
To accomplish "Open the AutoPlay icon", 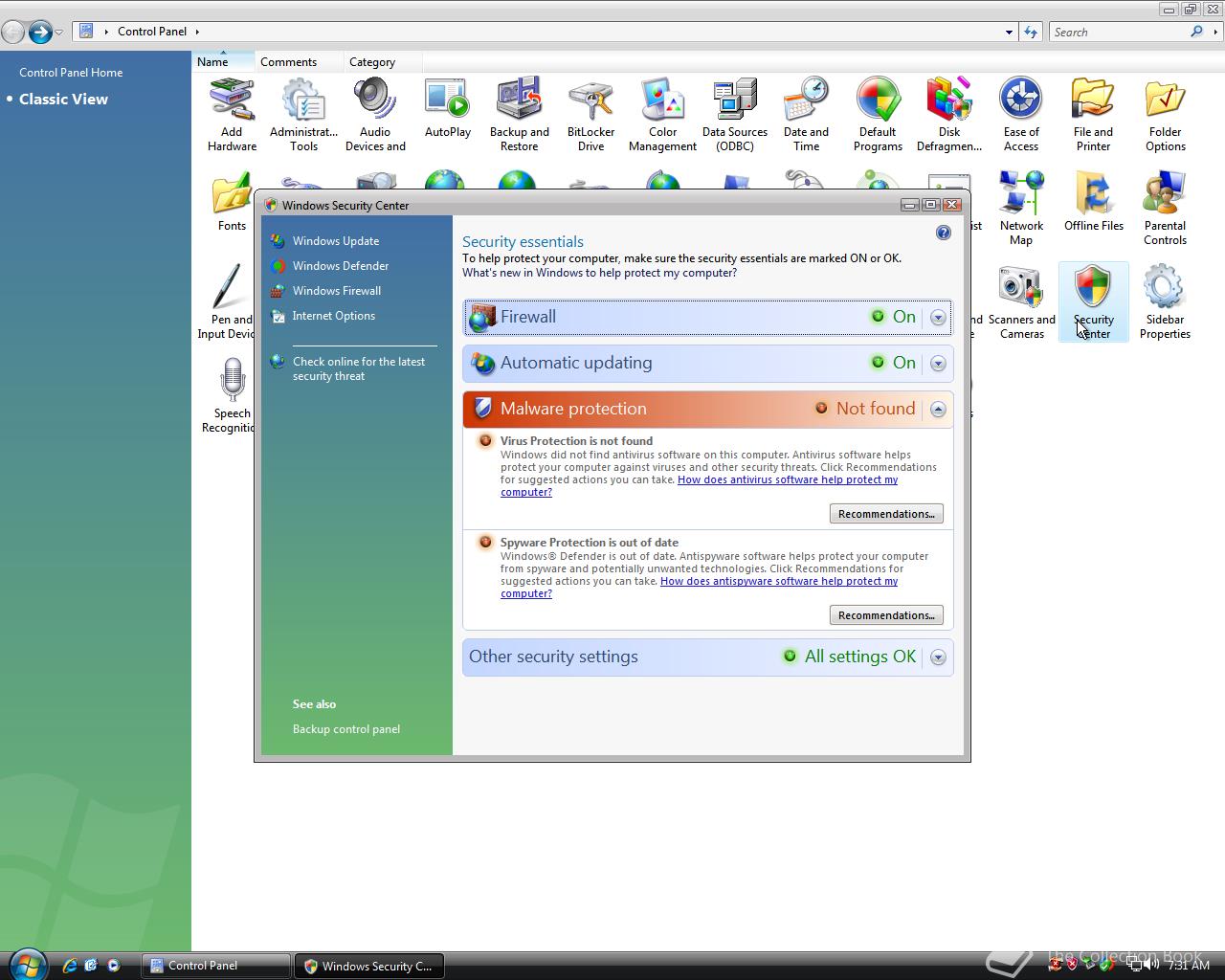I will click(x=447, y=108).
